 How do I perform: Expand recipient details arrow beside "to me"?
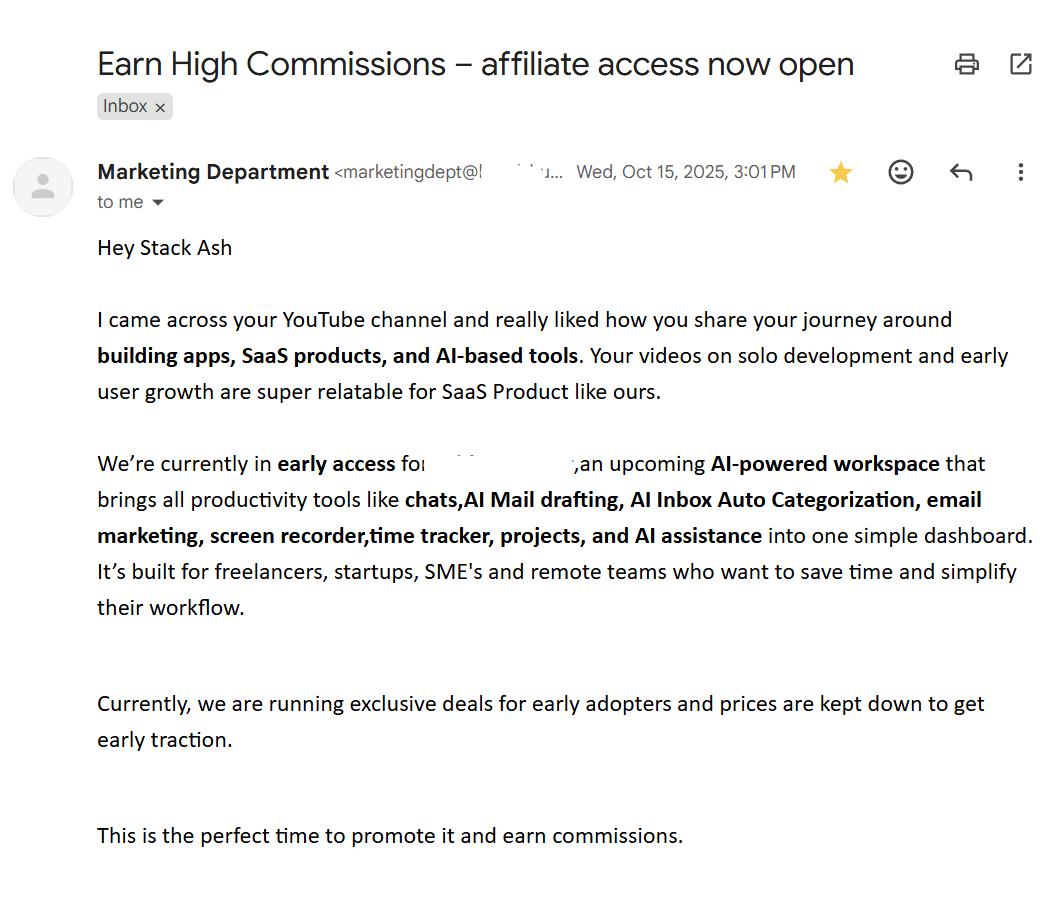click(157, 203)
